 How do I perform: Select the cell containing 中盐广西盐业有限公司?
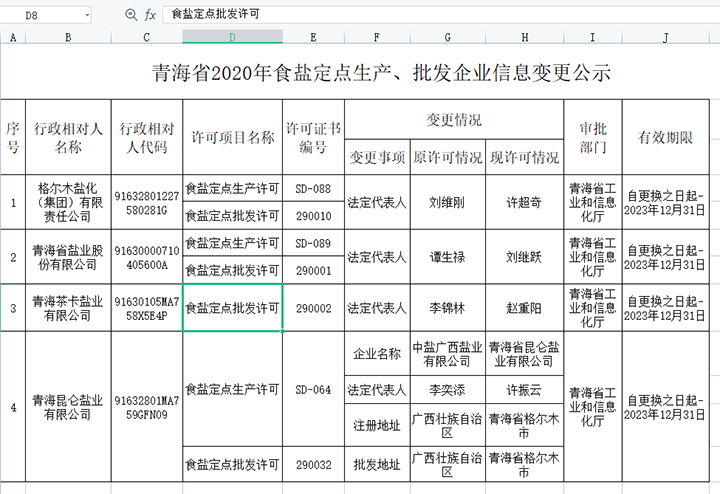click(446, 354)
